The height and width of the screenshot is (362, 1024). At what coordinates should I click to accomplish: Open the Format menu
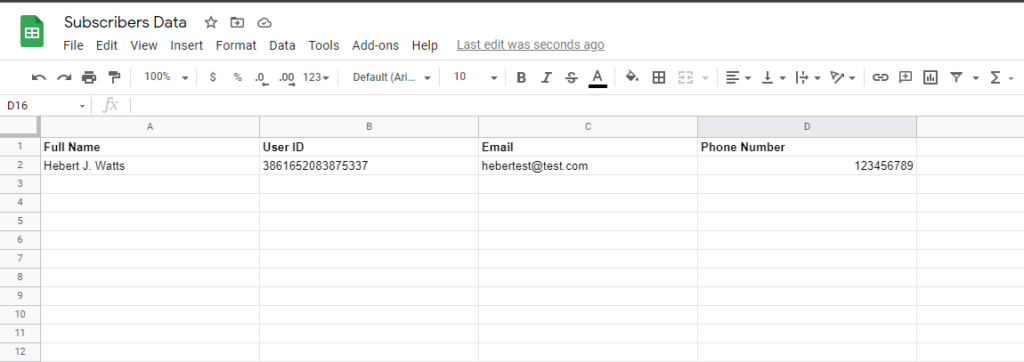point(236,45)
